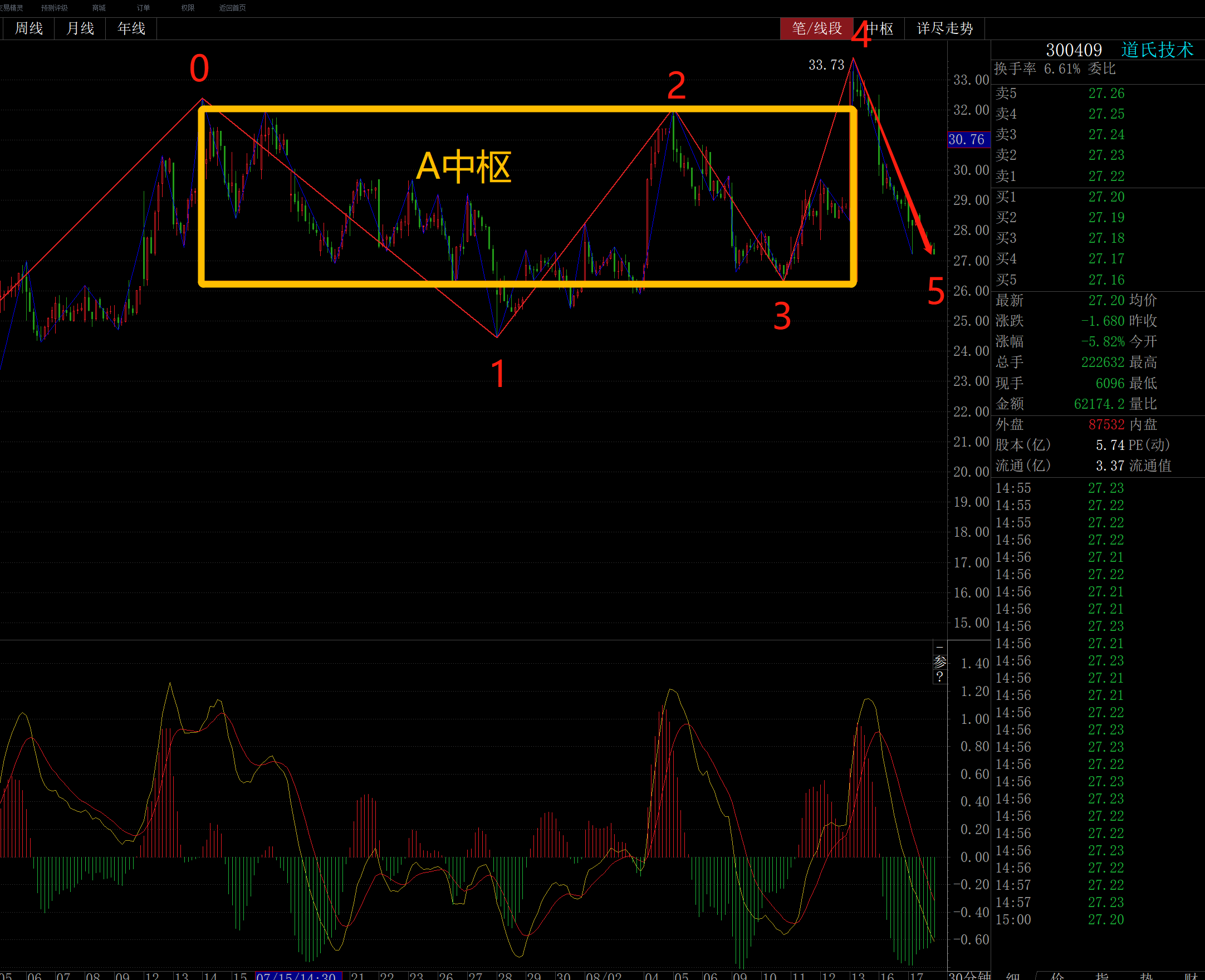Click the 外盘 value 87532
Viewport: 1205px width, 980px height.
coord(1106,424)
